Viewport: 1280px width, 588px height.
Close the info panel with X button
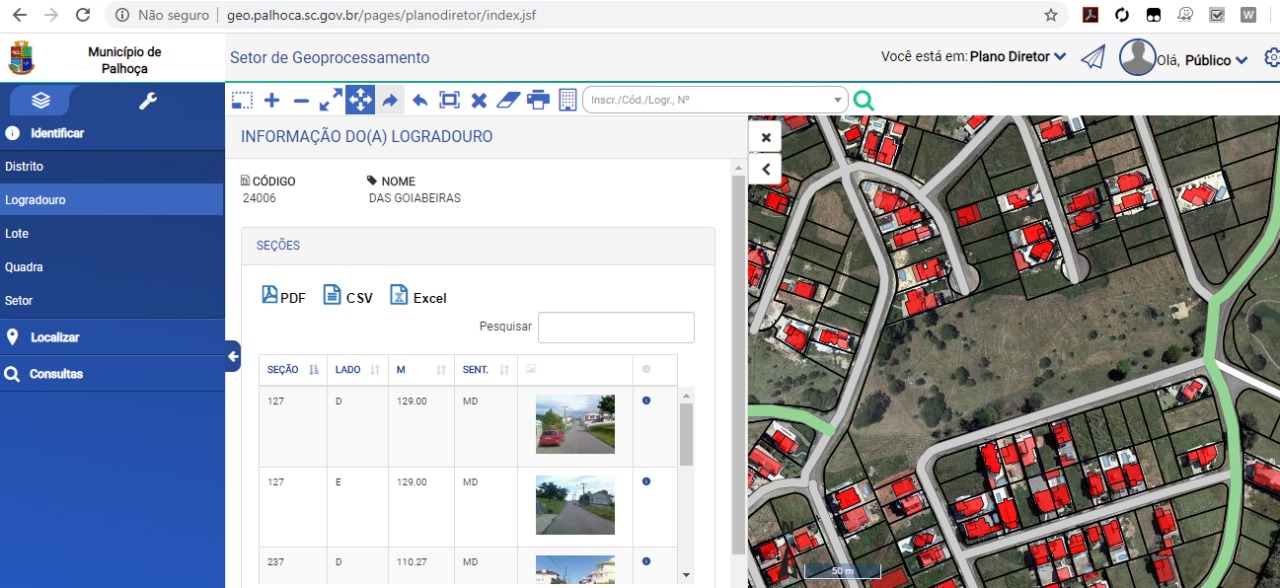pyautogui.click(x=765, y=137)
